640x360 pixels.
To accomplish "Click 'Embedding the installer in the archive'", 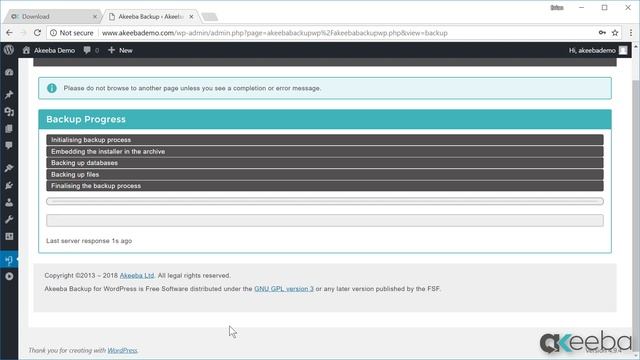I will [325, 151].
